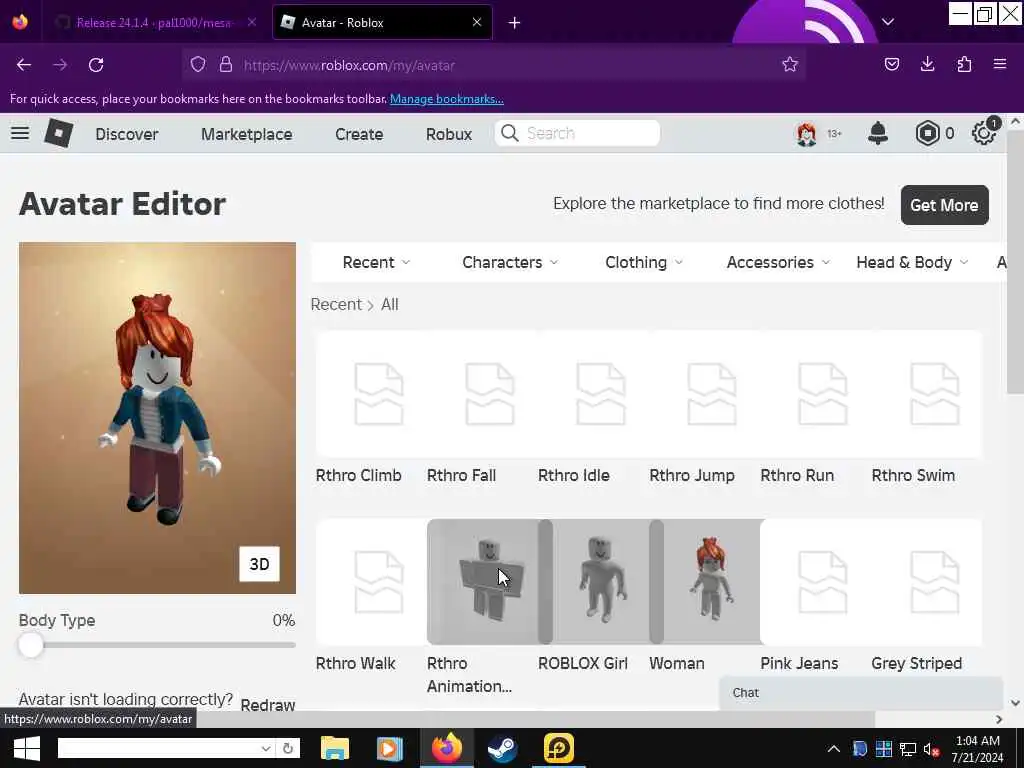Switch to the Release 24.1.4 tab
The width and height of the screenshot is (1024, 768).
click(155, 23)
